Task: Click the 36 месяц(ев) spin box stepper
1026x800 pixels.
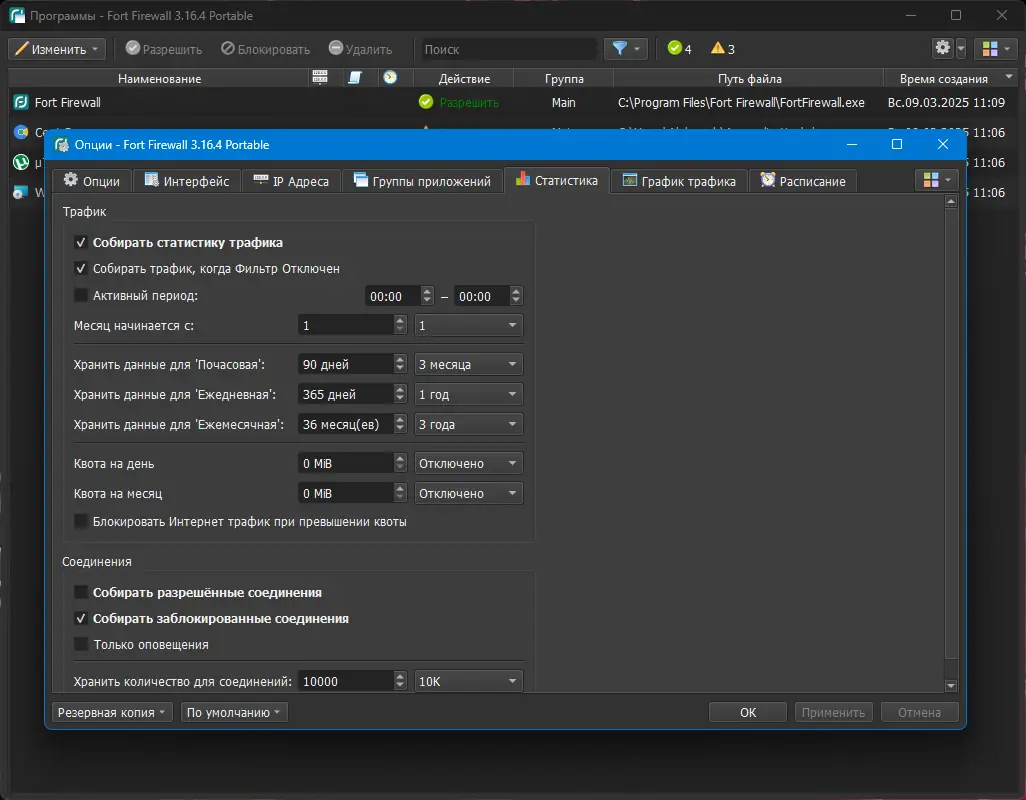Action: 400,425
